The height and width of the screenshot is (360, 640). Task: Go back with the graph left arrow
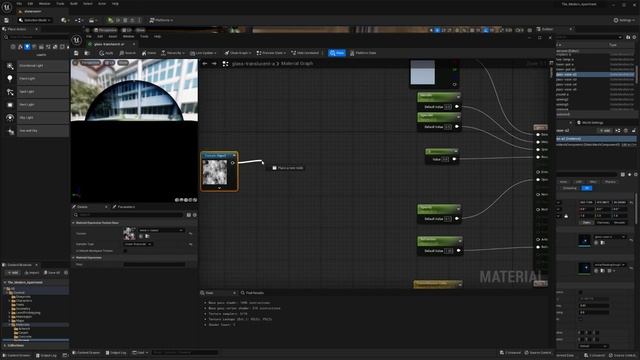205,64
